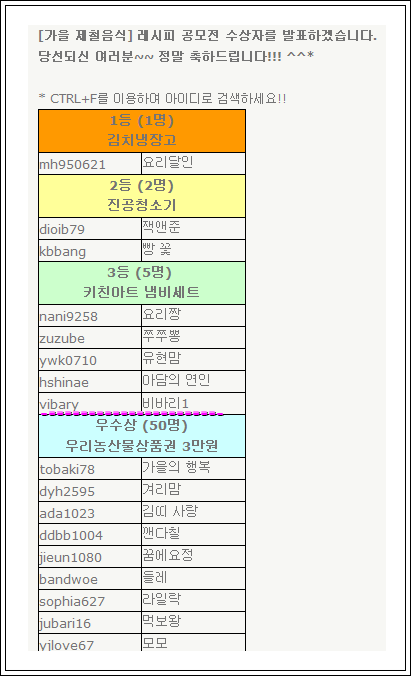Select the nickname cell 라일락
This screenshot has height=676, width=411.
tap(193, 601)
